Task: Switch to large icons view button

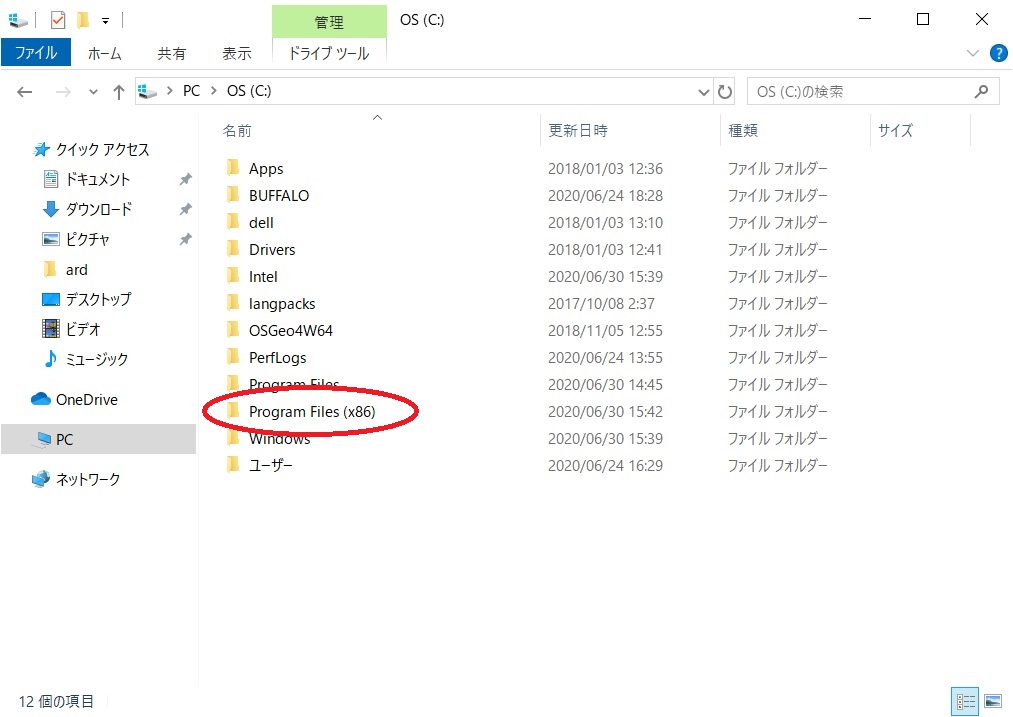Action: point(993,701)
